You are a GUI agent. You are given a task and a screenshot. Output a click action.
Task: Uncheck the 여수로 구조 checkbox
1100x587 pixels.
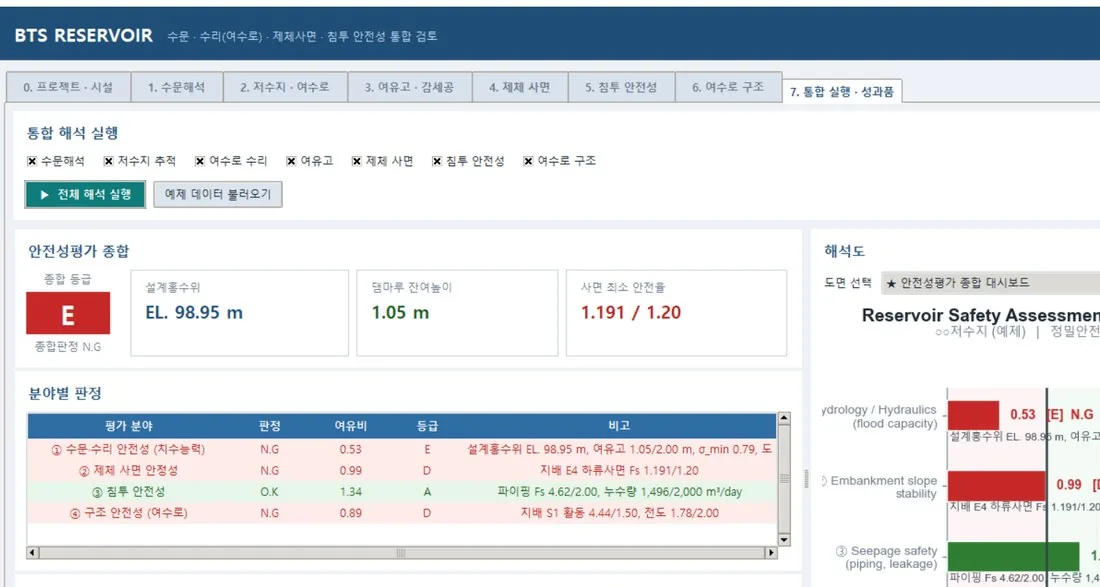click(528, 161)
